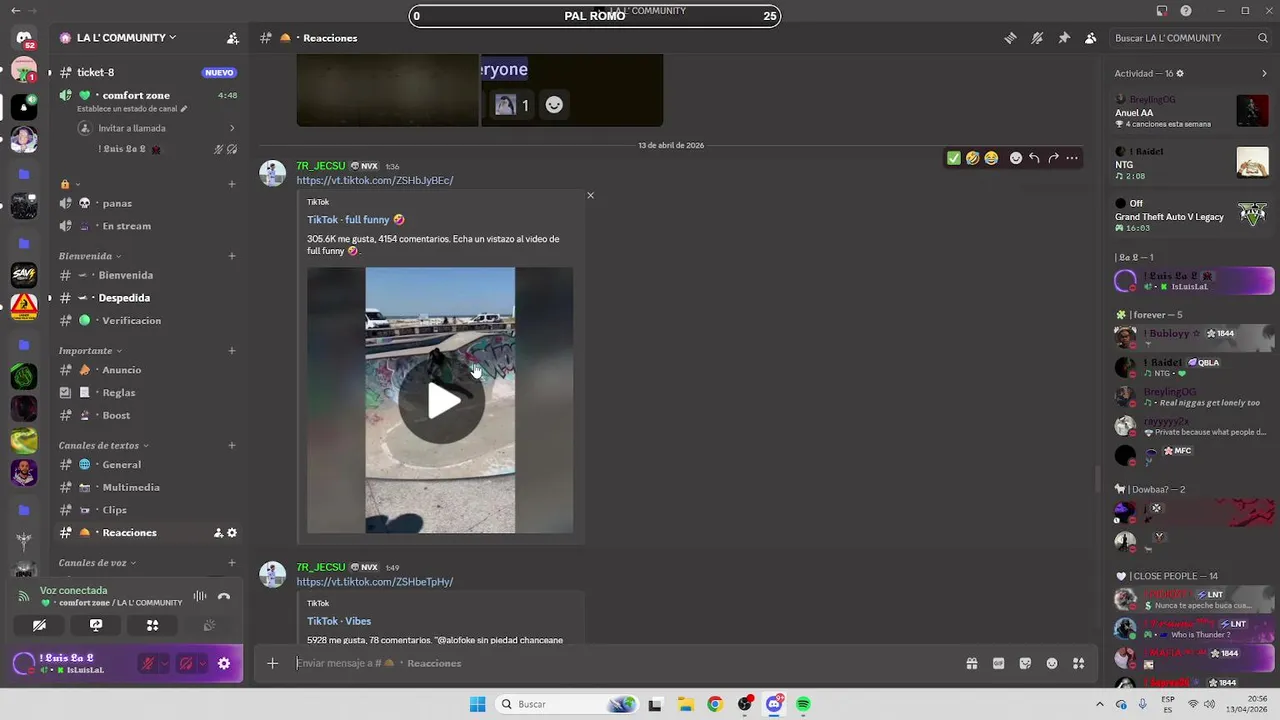The width and height of the screenshot is (1280, 720).
Task: Create a channel in the Importante category
Action: [232, 351]
